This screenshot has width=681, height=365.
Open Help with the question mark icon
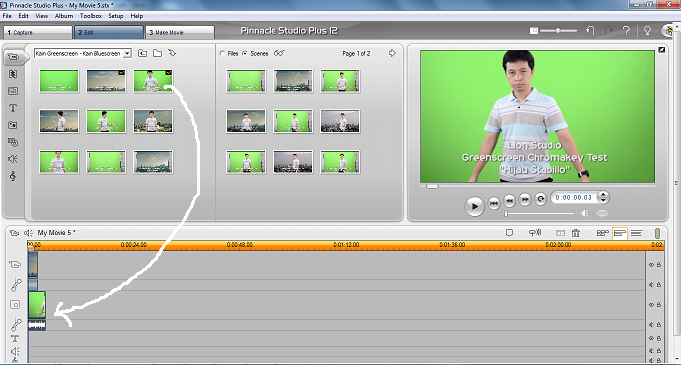click(626, 31)
